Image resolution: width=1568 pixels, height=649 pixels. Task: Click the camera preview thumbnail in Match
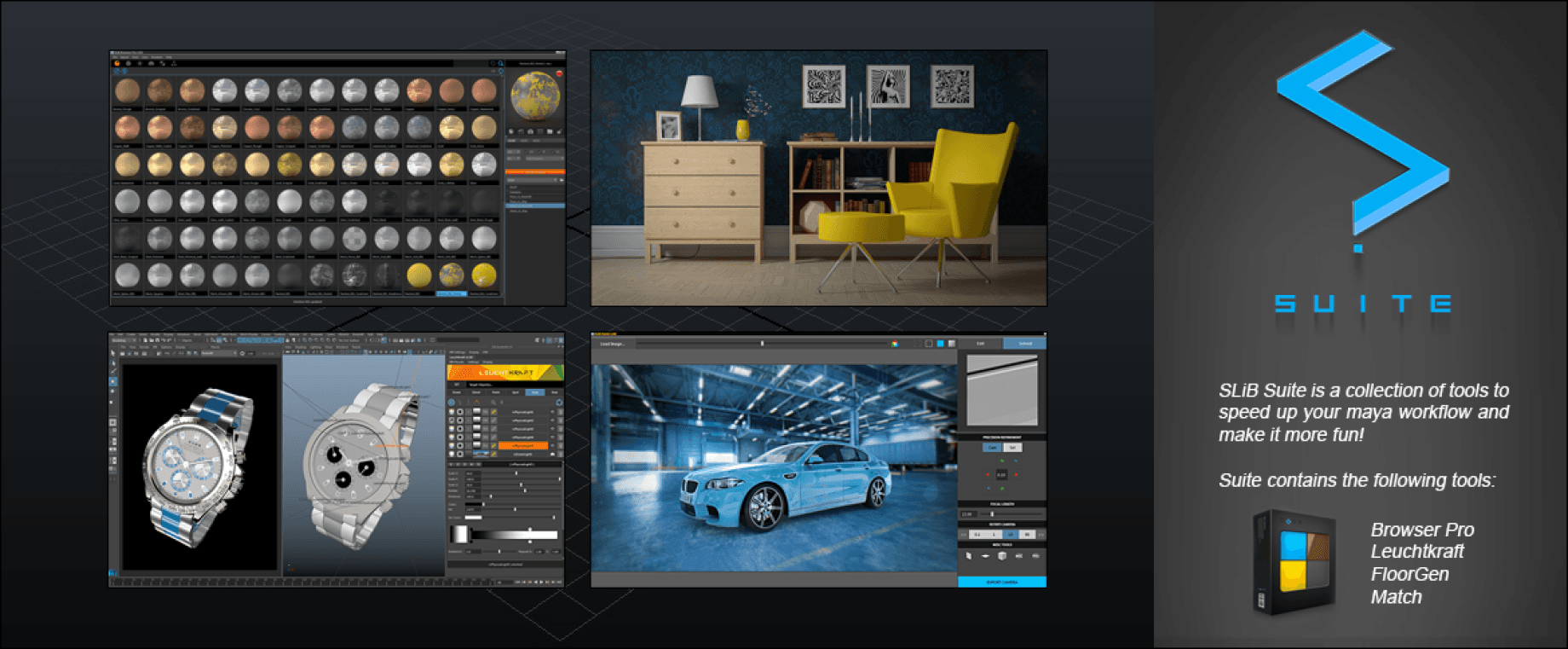(x=1002, y=390)
